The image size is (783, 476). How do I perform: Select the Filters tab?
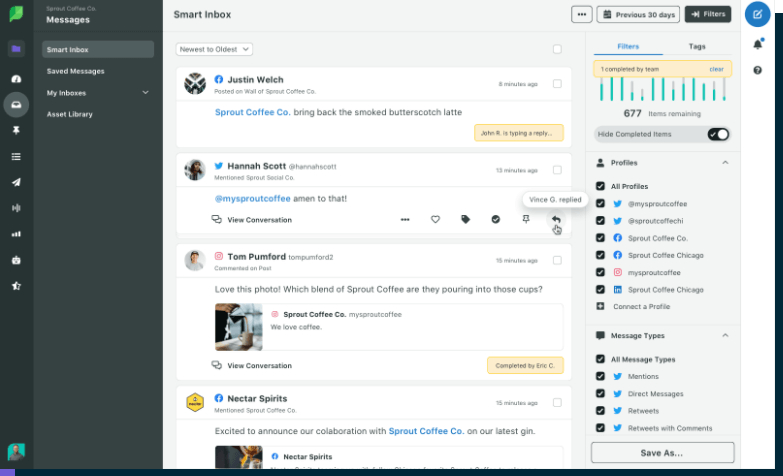(628, 46)
